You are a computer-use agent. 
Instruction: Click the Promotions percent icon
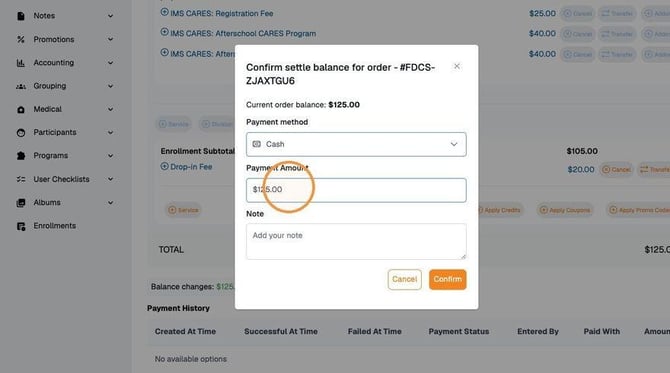(21, 39)
